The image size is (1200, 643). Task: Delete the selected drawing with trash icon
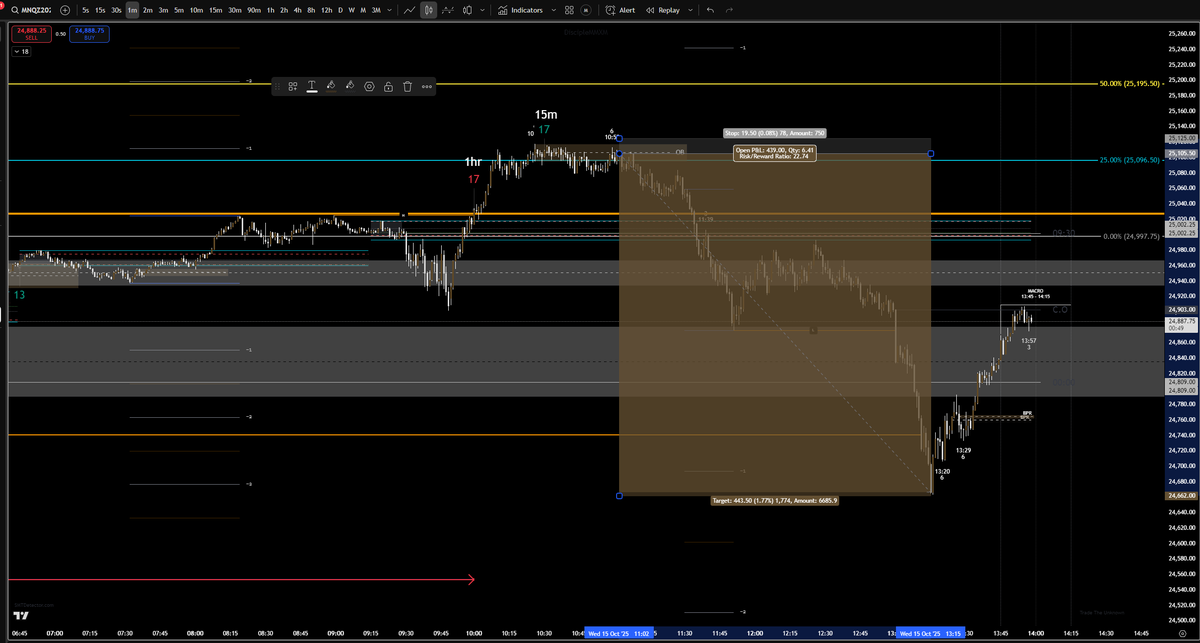408,86
